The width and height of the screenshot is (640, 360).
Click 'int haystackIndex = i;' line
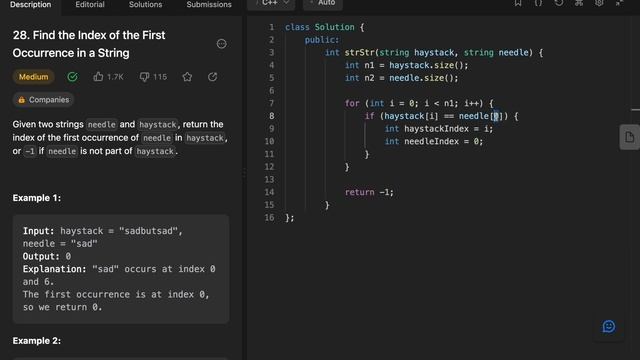(x=439, y=129)
